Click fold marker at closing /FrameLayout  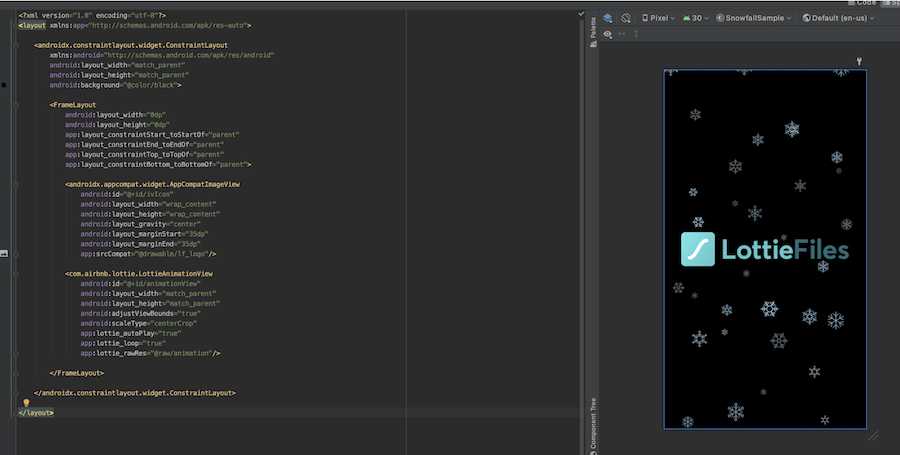point(16,374)
